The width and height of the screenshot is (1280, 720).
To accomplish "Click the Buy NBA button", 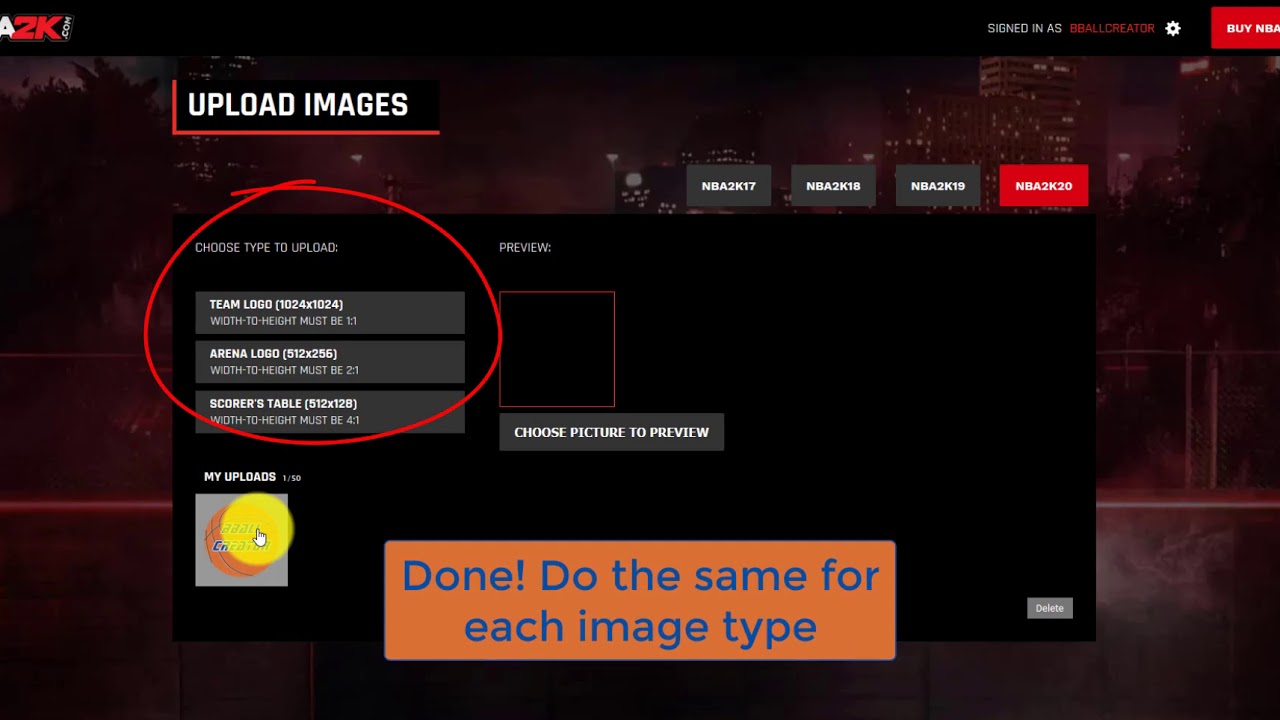I will point(1245,28).
